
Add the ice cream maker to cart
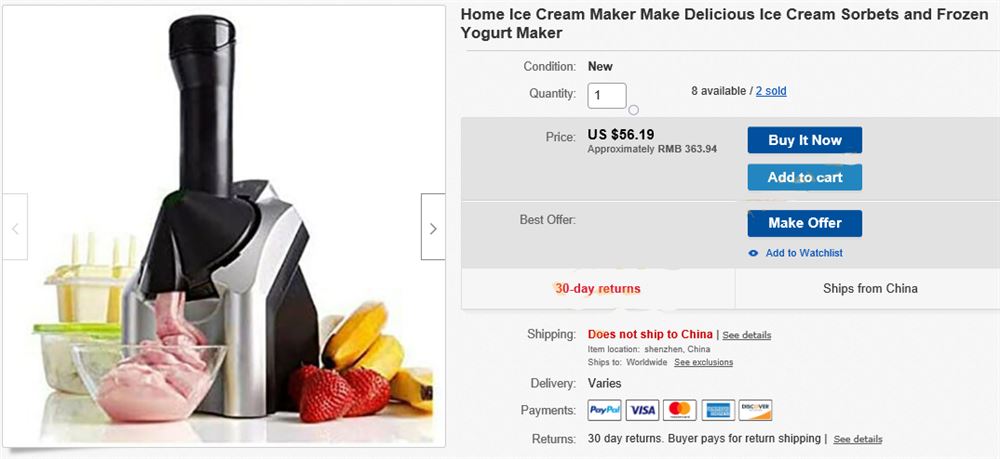(804, 177)
